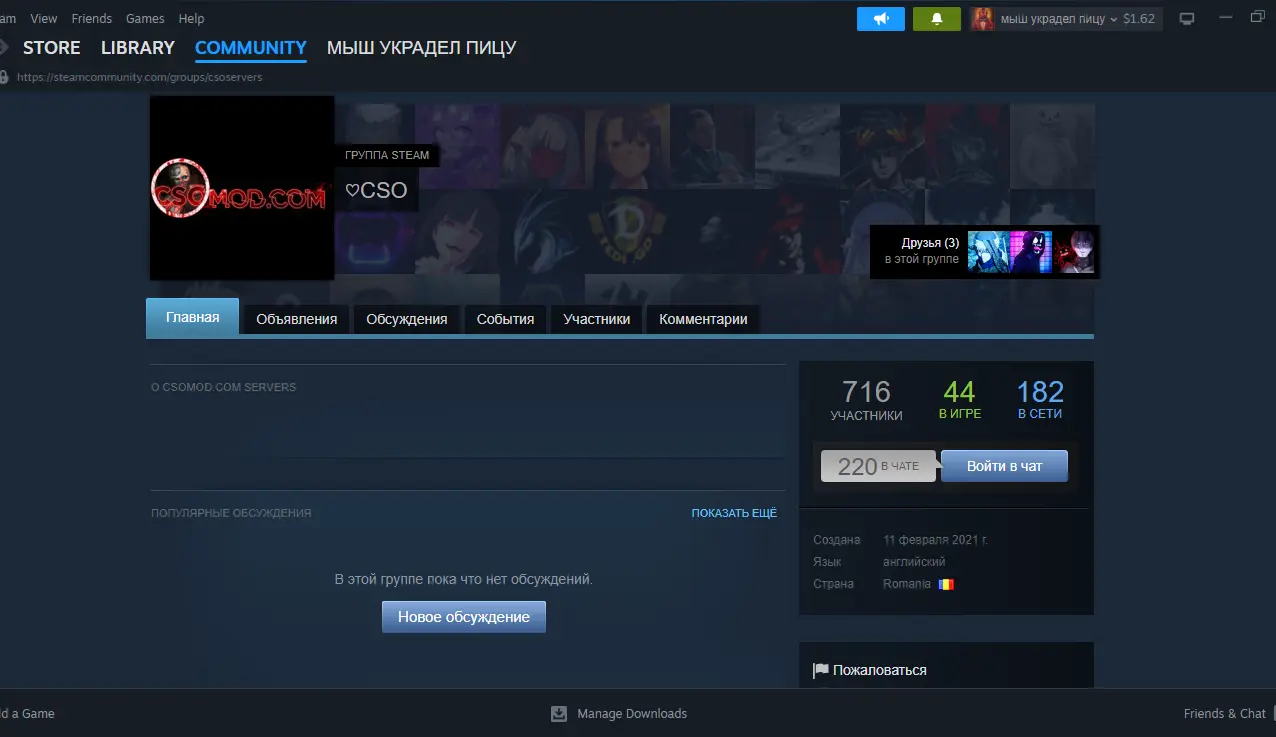The height and width of the screenshot is (737, 1276).
Task: Click the 220 В ЧАТЕ counter
Action: (878, 466)
